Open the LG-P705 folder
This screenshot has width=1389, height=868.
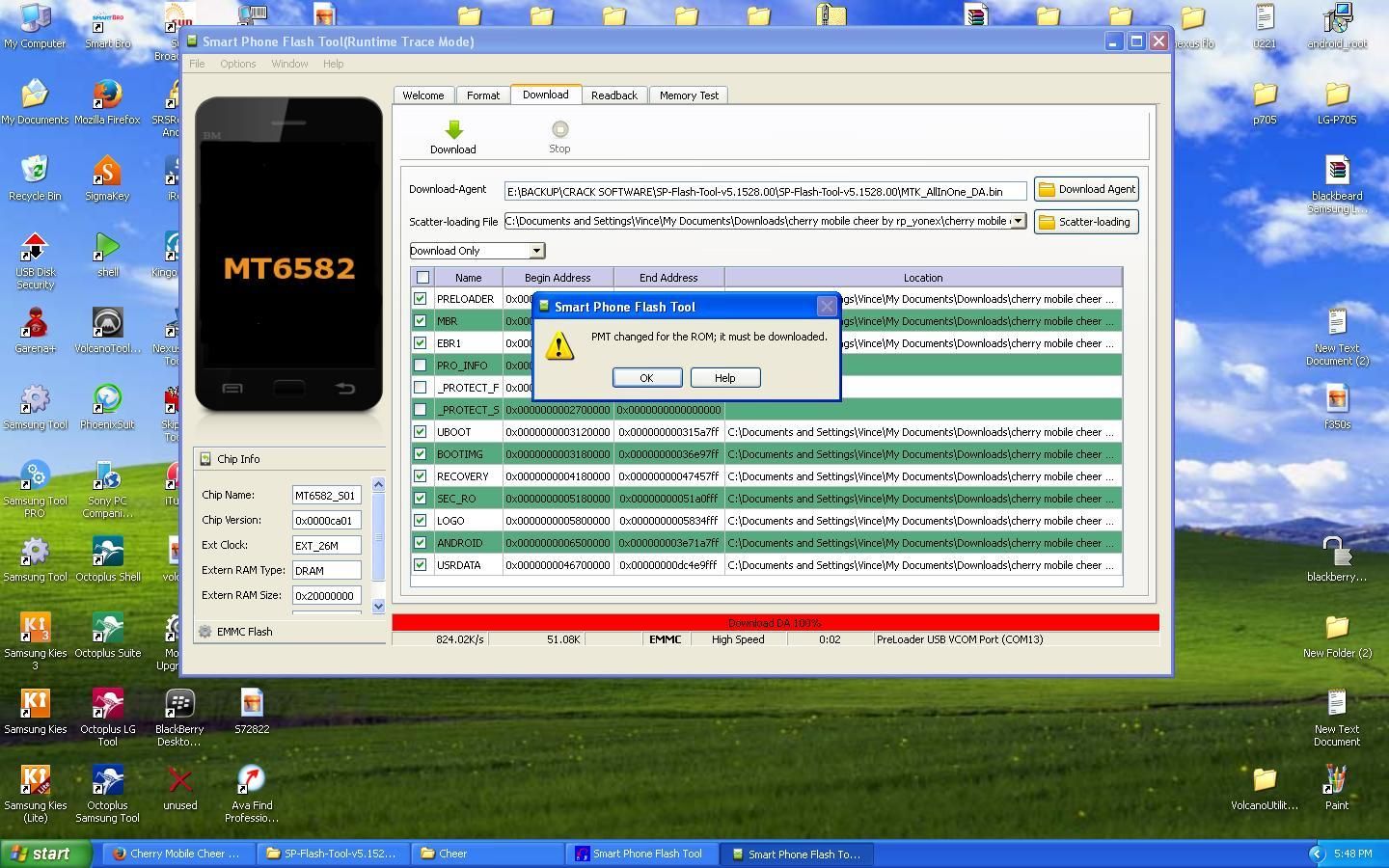coord(1337,95)
